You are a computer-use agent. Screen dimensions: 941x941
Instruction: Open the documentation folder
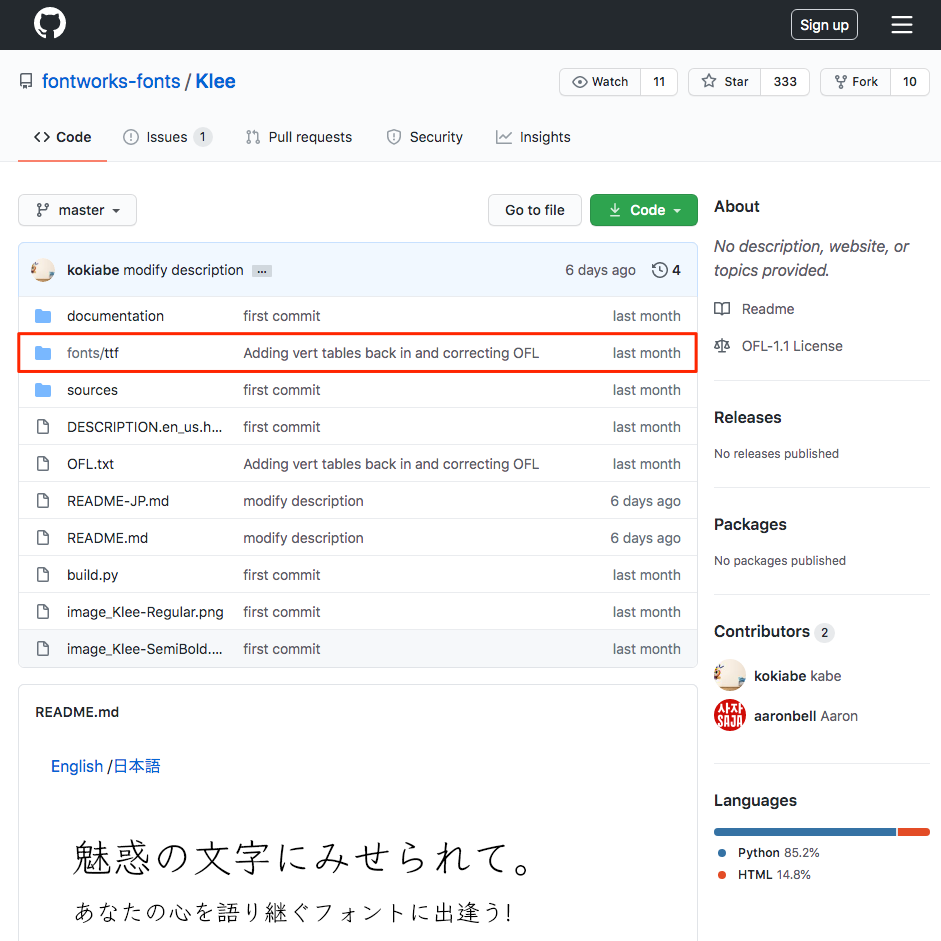click(115, 316)
